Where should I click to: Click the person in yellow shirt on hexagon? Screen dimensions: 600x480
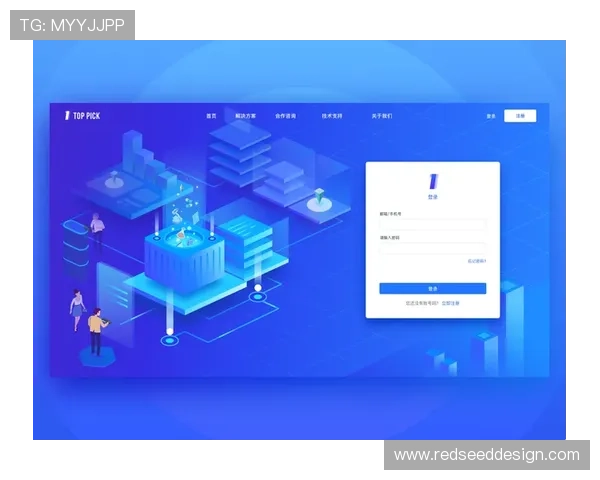96,329
